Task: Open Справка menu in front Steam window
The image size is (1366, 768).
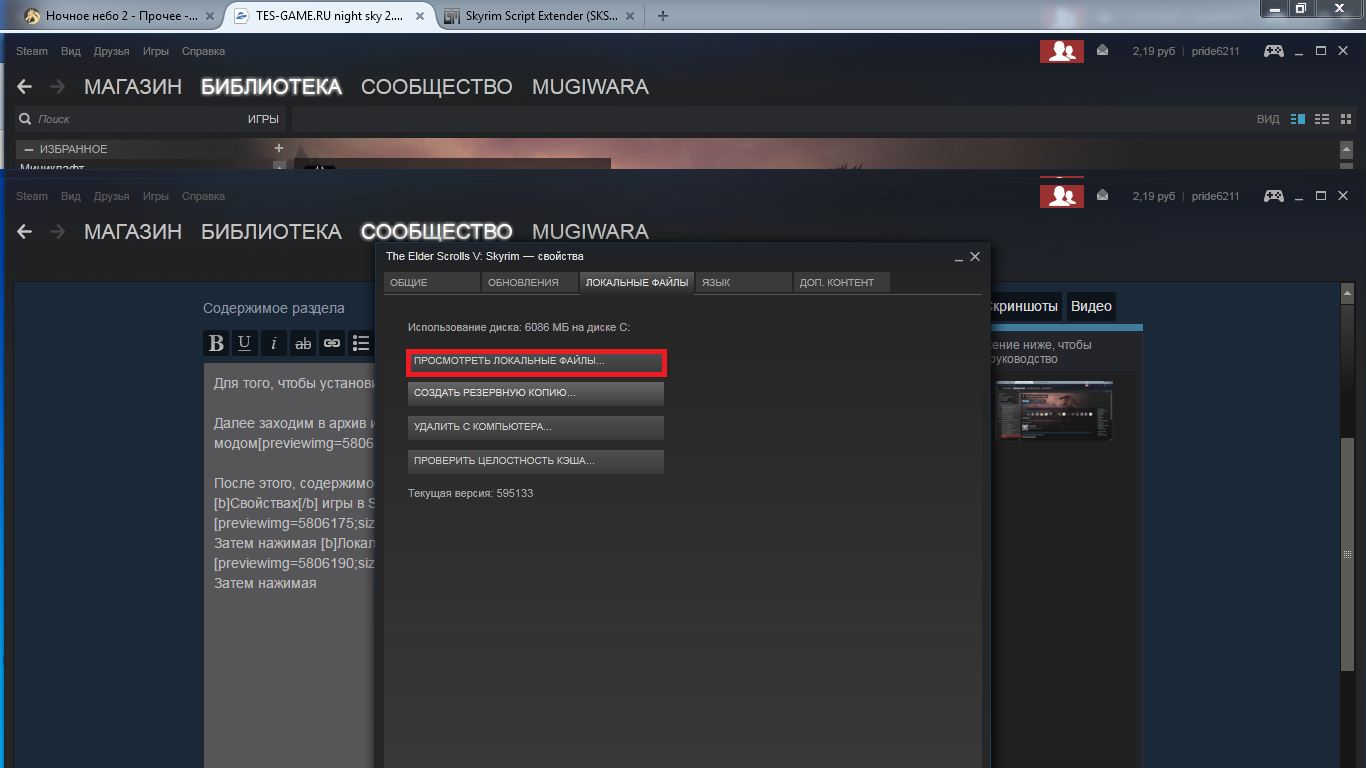Action: click(204, 196)
